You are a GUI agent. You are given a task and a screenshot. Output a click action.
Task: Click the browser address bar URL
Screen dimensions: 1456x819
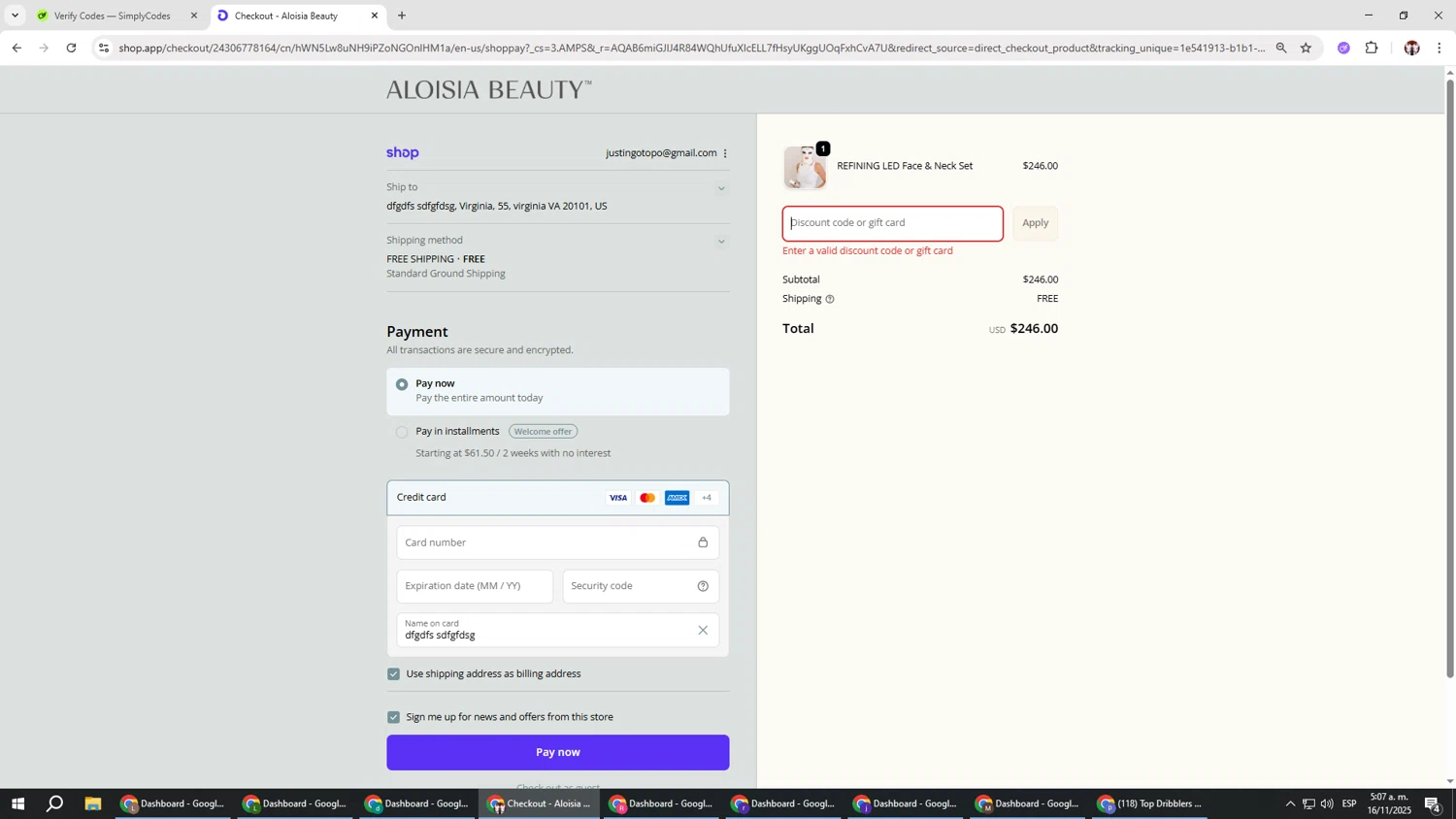pyautogui.click(x=691, y=48)
